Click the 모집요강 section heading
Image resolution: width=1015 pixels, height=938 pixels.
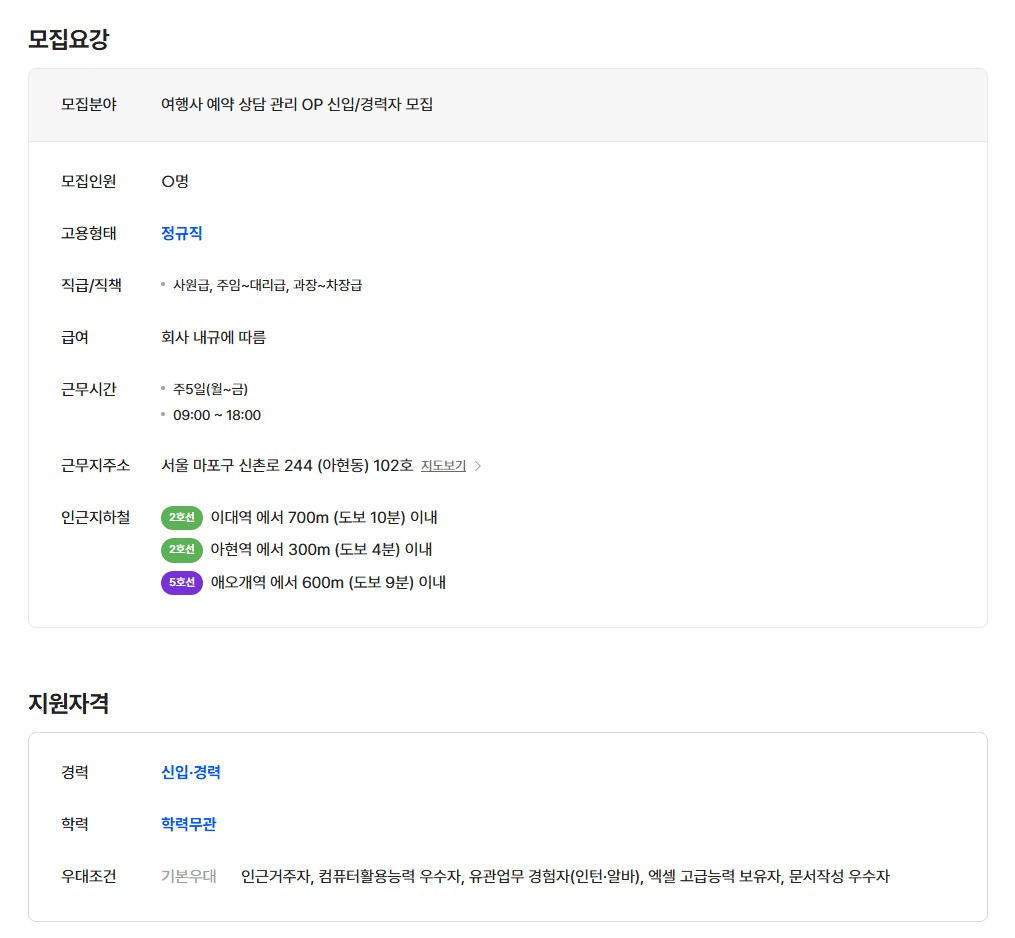coord(68,40)
